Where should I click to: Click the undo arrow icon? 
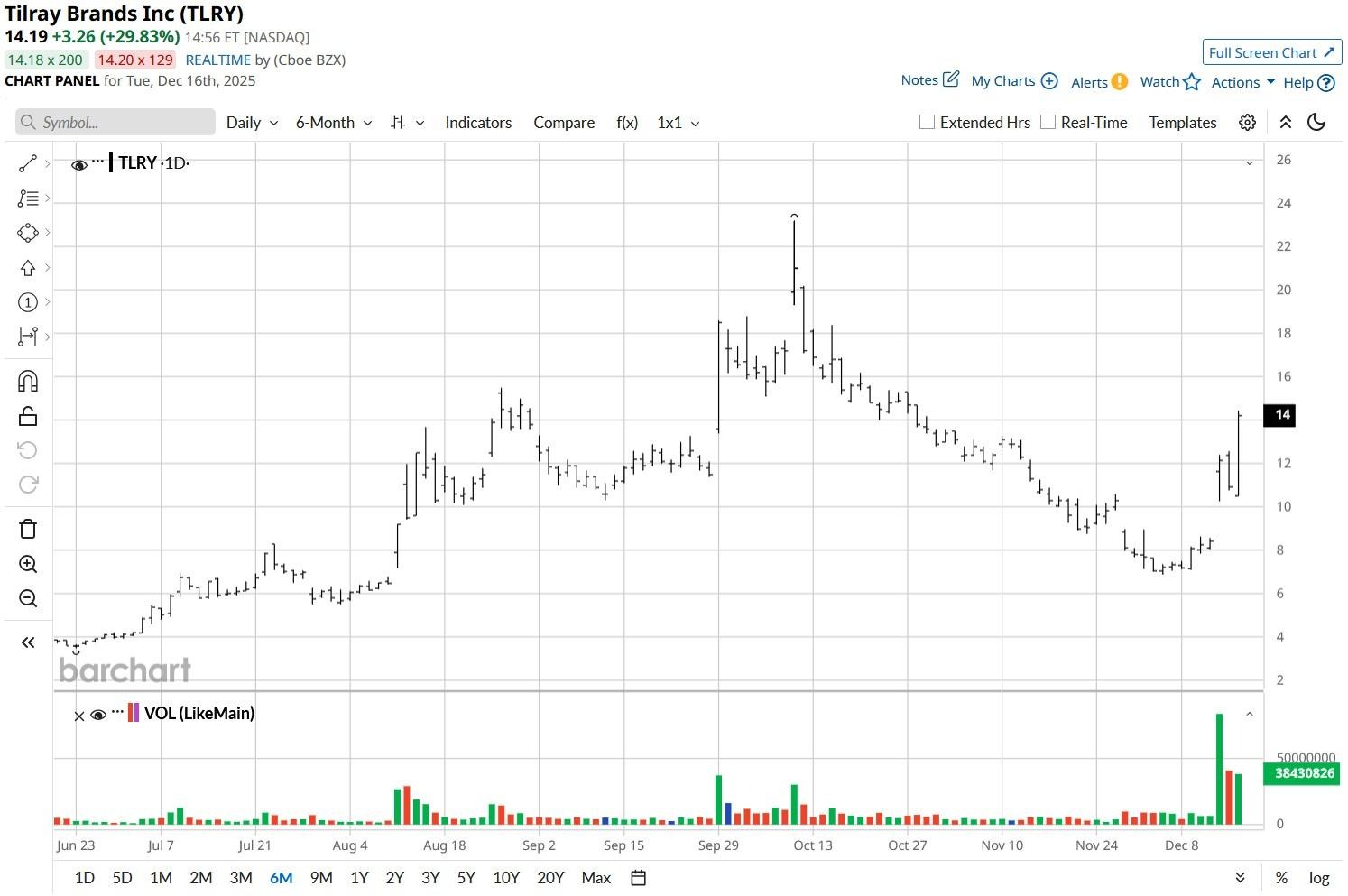pyautogui.click(x=27, y=450)
